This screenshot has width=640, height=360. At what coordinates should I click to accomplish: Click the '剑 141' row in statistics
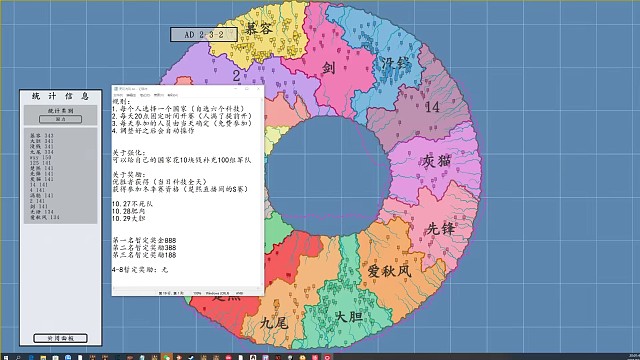click(x=39, y=207)
